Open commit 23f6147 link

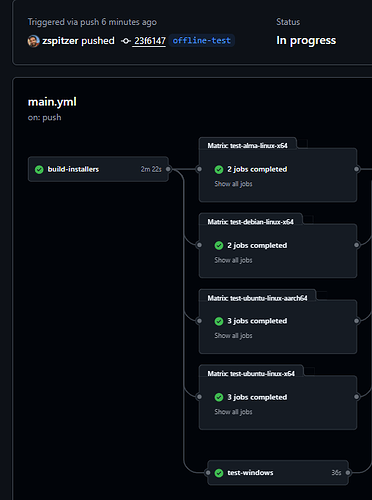150,41
